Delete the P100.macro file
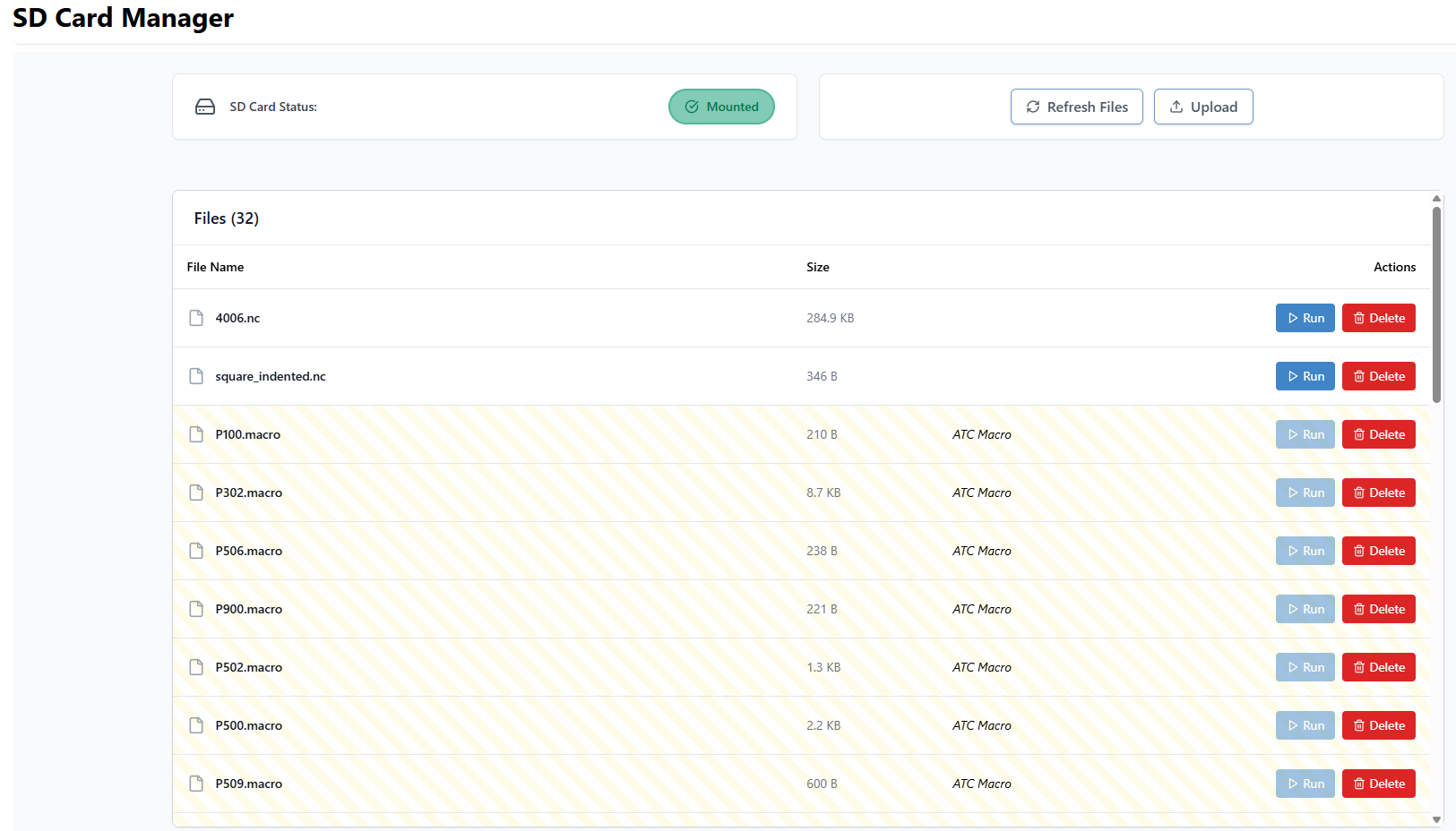Screen dimensions: 1456x831 1378,434
